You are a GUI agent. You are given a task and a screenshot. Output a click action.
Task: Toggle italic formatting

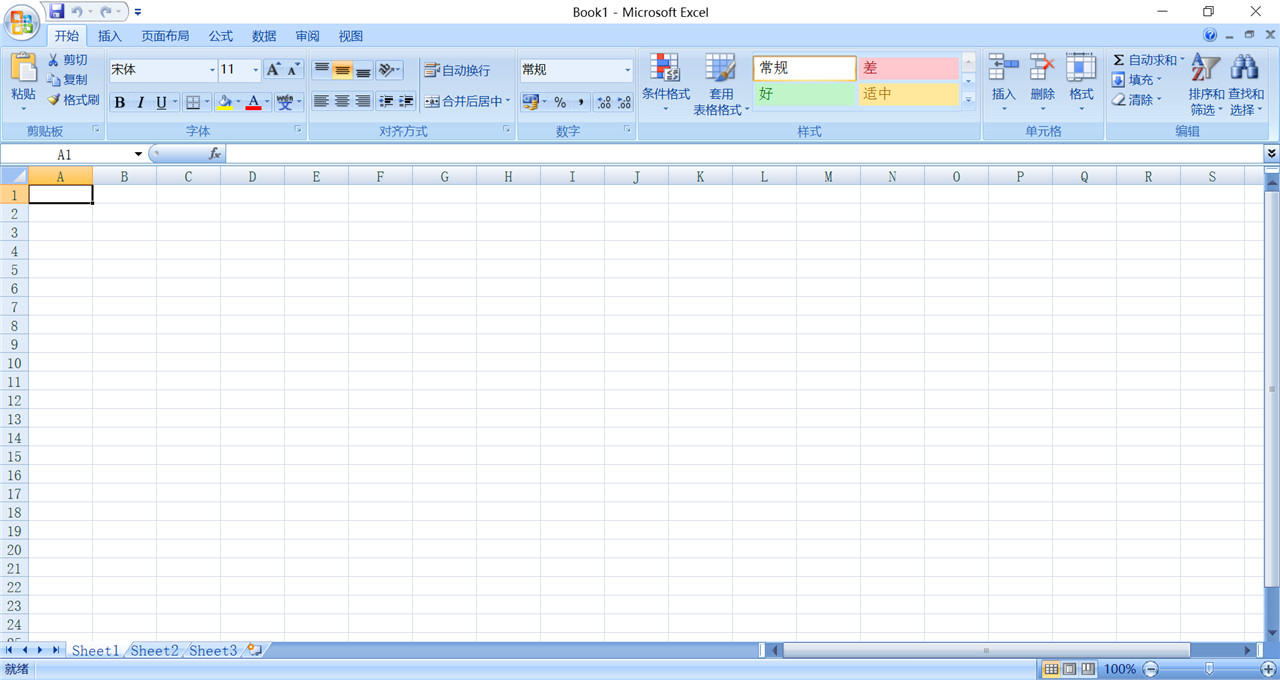[140, 102]
